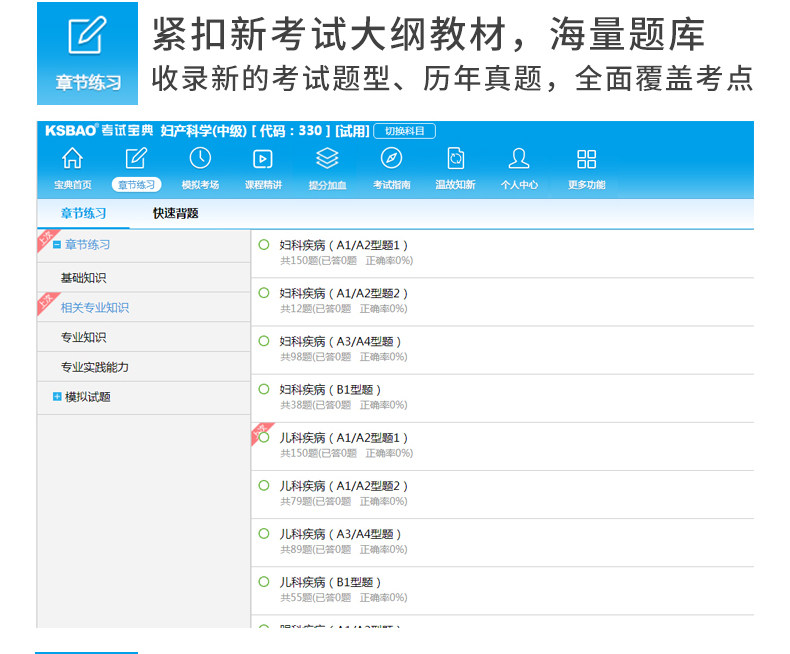Screen dimensions: 790x654
Task: Select radio for 妇科疾病 (A1/A2型题2)
Action: pyautogui.click(x=264, y=293)
